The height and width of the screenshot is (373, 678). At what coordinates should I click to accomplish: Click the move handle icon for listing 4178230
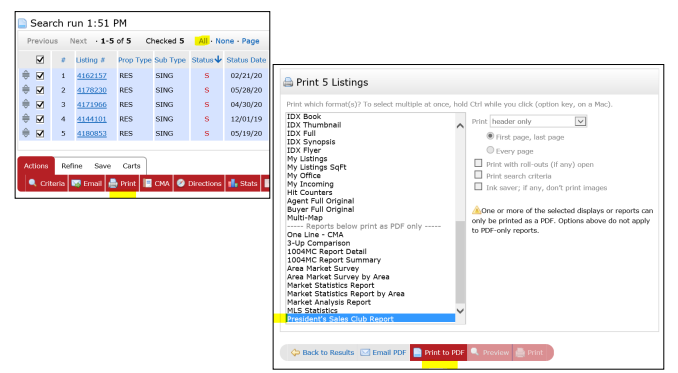tap(26, 89)
